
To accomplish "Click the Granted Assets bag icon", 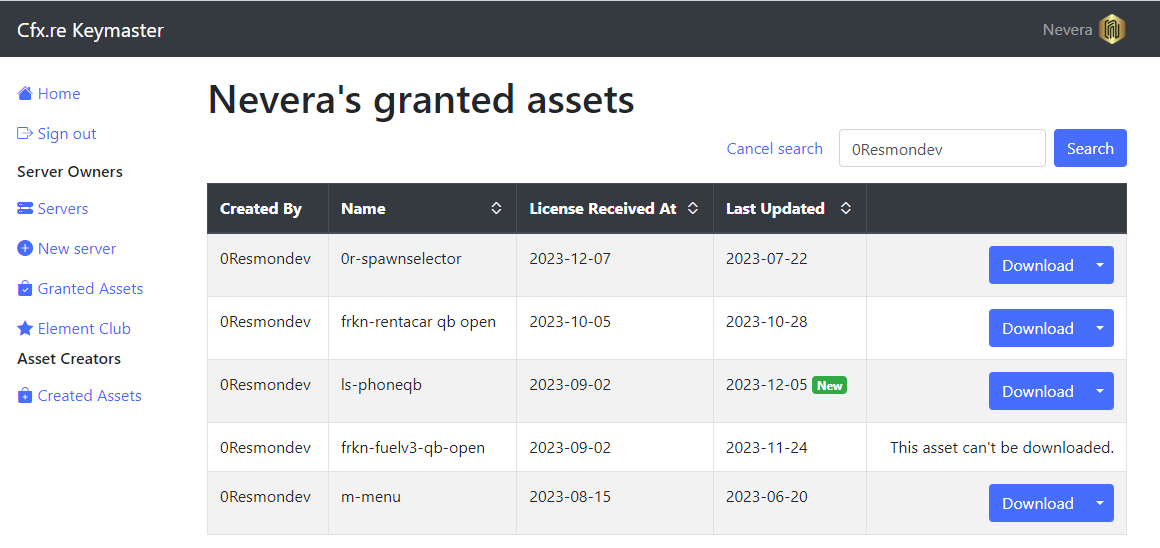I will click(x=25, y=288).
